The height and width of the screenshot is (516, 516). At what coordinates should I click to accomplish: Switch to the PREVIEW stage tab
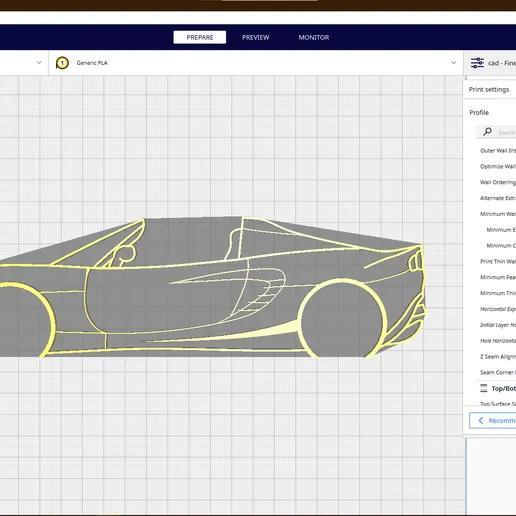click(255, 37)
